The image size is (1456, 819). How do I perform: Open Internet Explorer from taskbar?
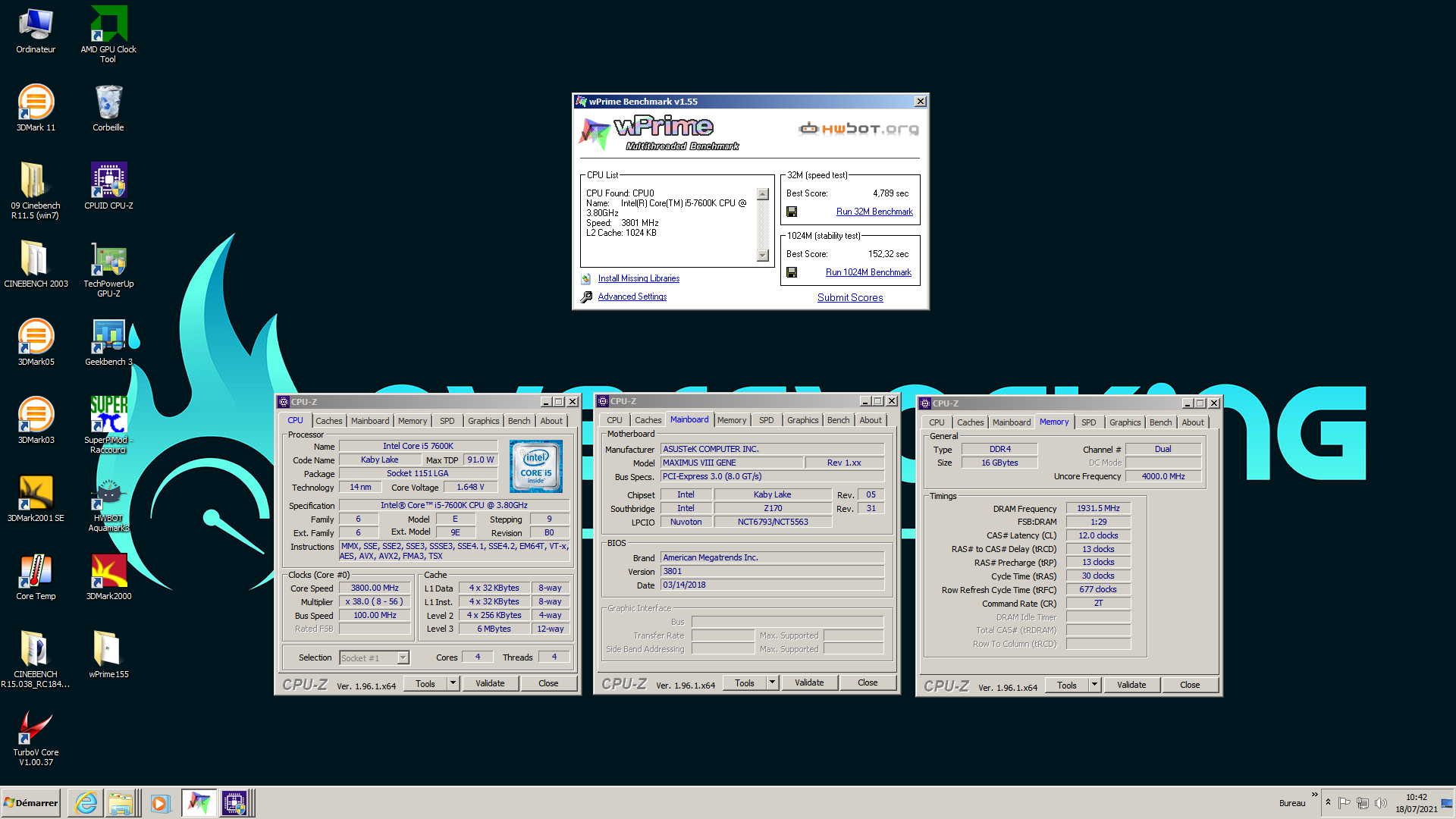coord(86,803)
